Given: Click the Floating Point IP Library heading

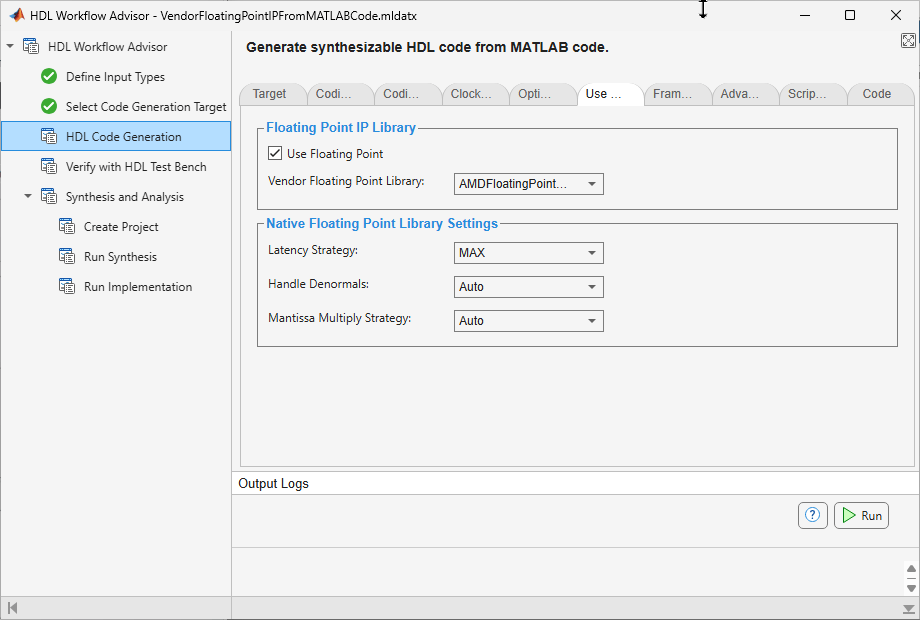Looking at the screenshot, I should tap(341, 127).
